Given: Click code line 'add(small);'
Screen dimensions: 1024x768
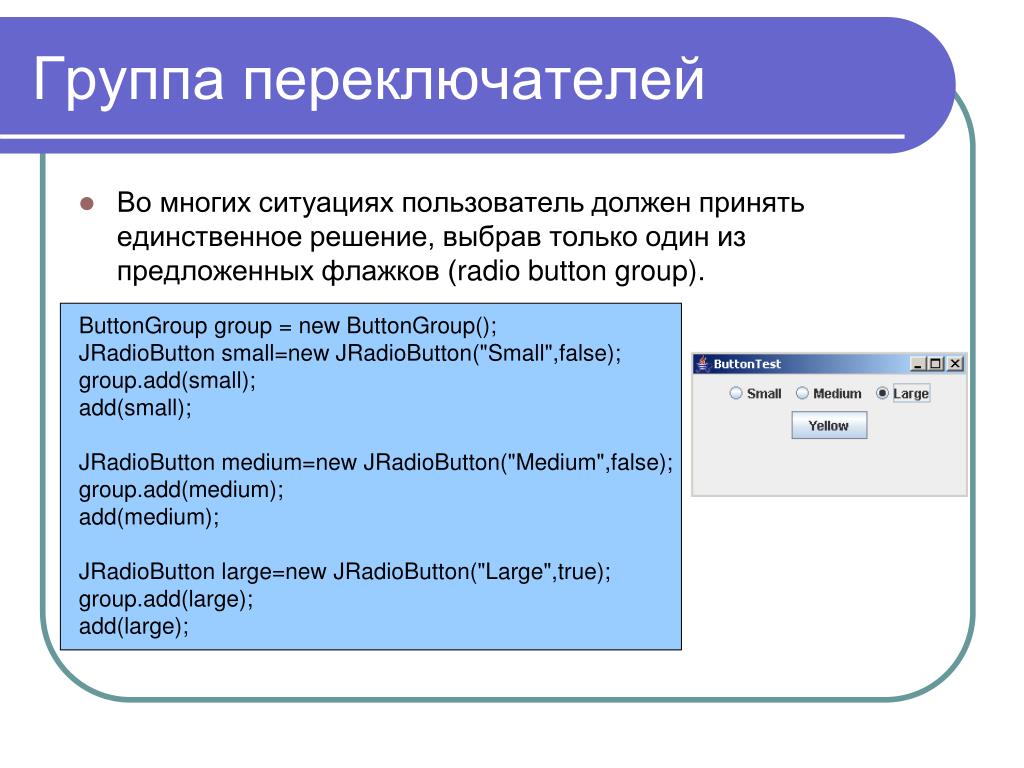Looking at the screenshot, I should pos(135,408).
